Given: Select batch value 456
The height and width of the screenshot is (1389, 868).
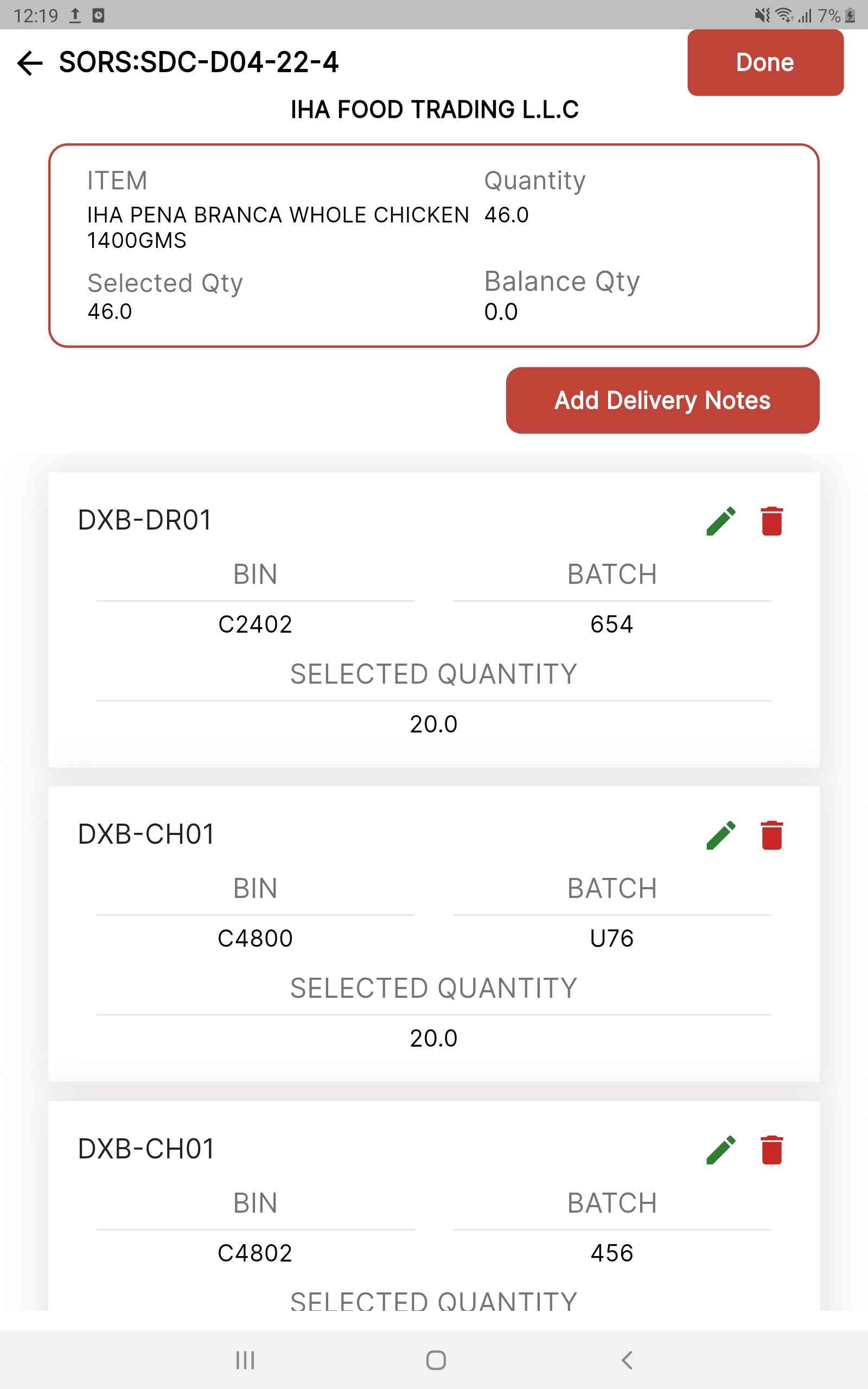Looking at the screenshot, I should click(612, 1253).
